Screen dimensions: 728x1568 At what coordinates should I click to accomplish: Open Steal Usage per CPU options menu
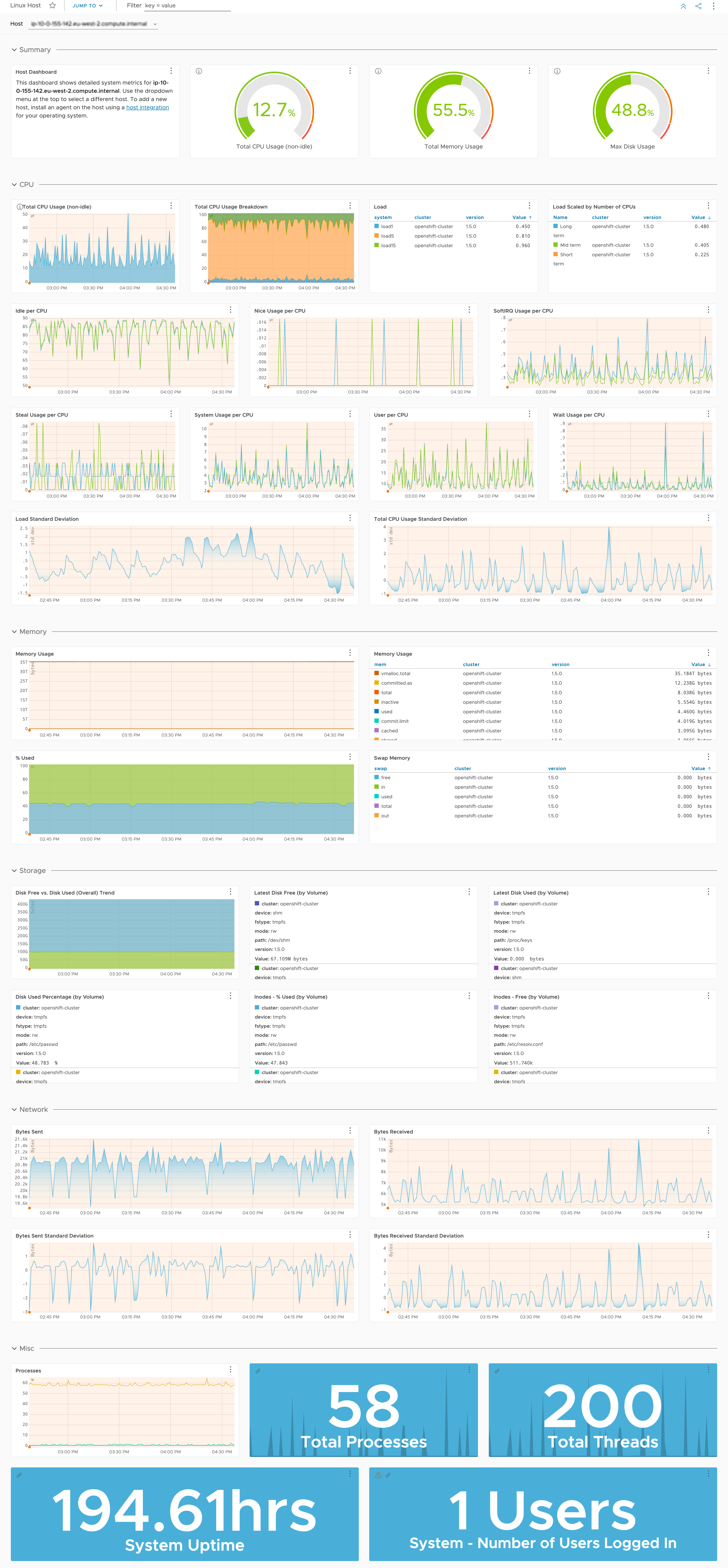click(x=171, y=414)
